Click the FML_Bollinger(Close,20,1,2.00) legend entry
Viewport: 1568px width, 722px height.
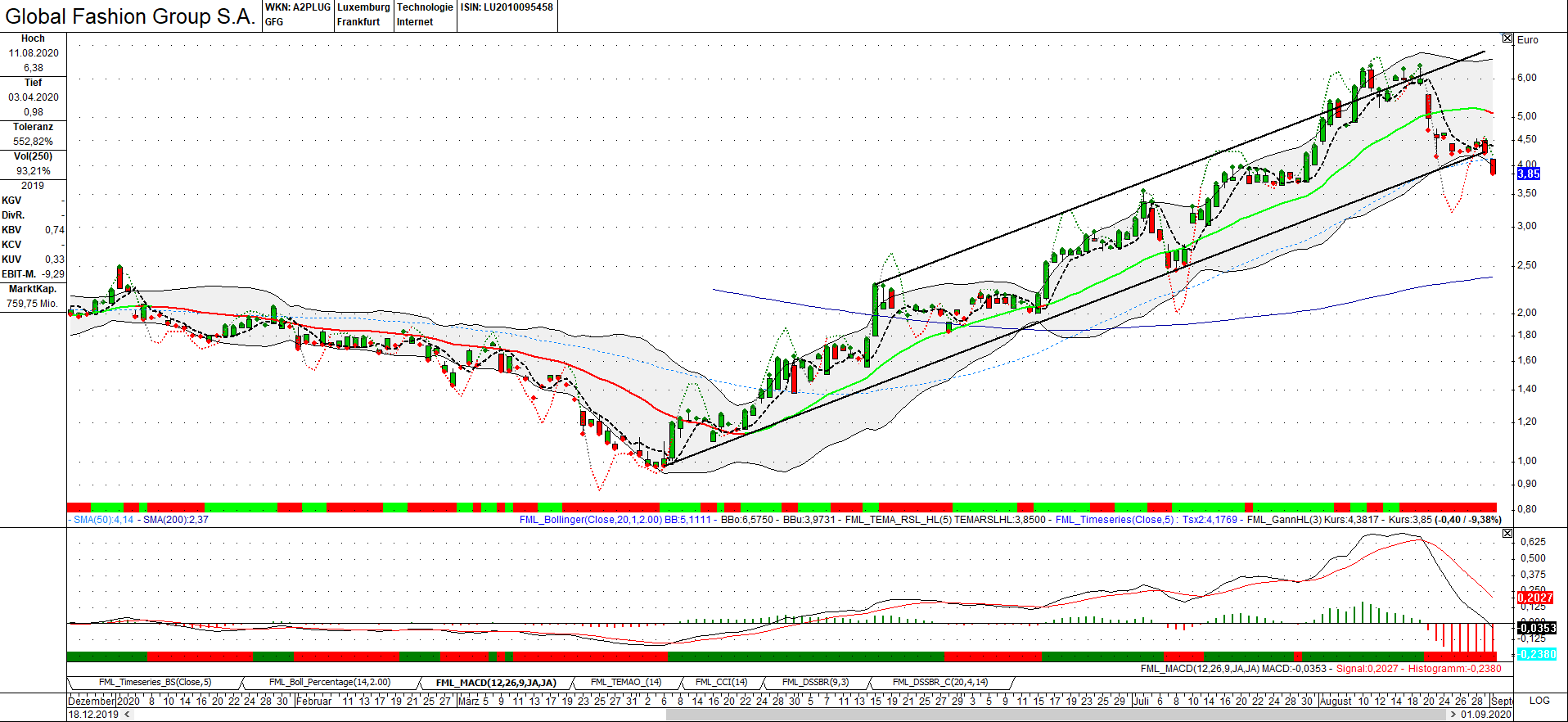click(591, 520)
